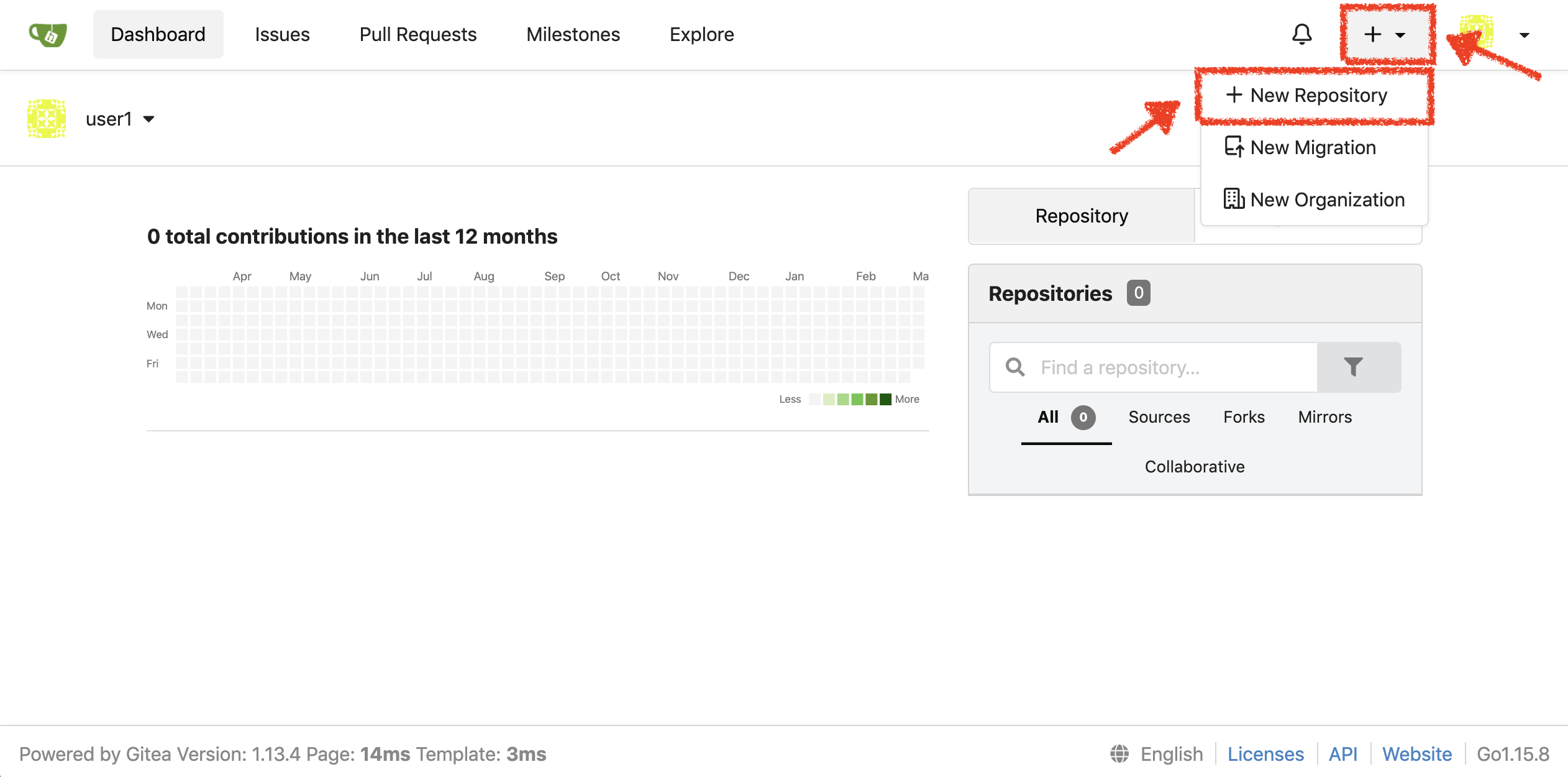The image size is (1568, 777).
Task: Select the Forks repositories tab
Action: pos(1244,417)
